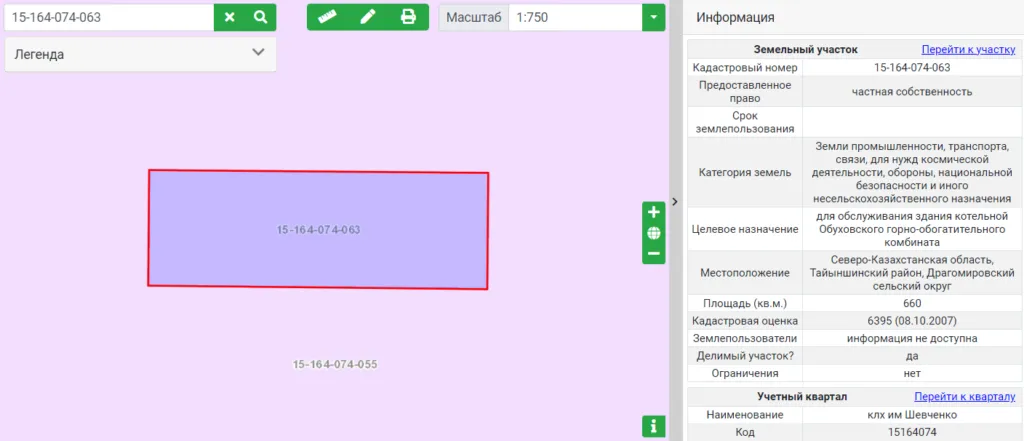1024x441 pixels.
Task: Click the cadastral number search input
Action: point(108,17)
